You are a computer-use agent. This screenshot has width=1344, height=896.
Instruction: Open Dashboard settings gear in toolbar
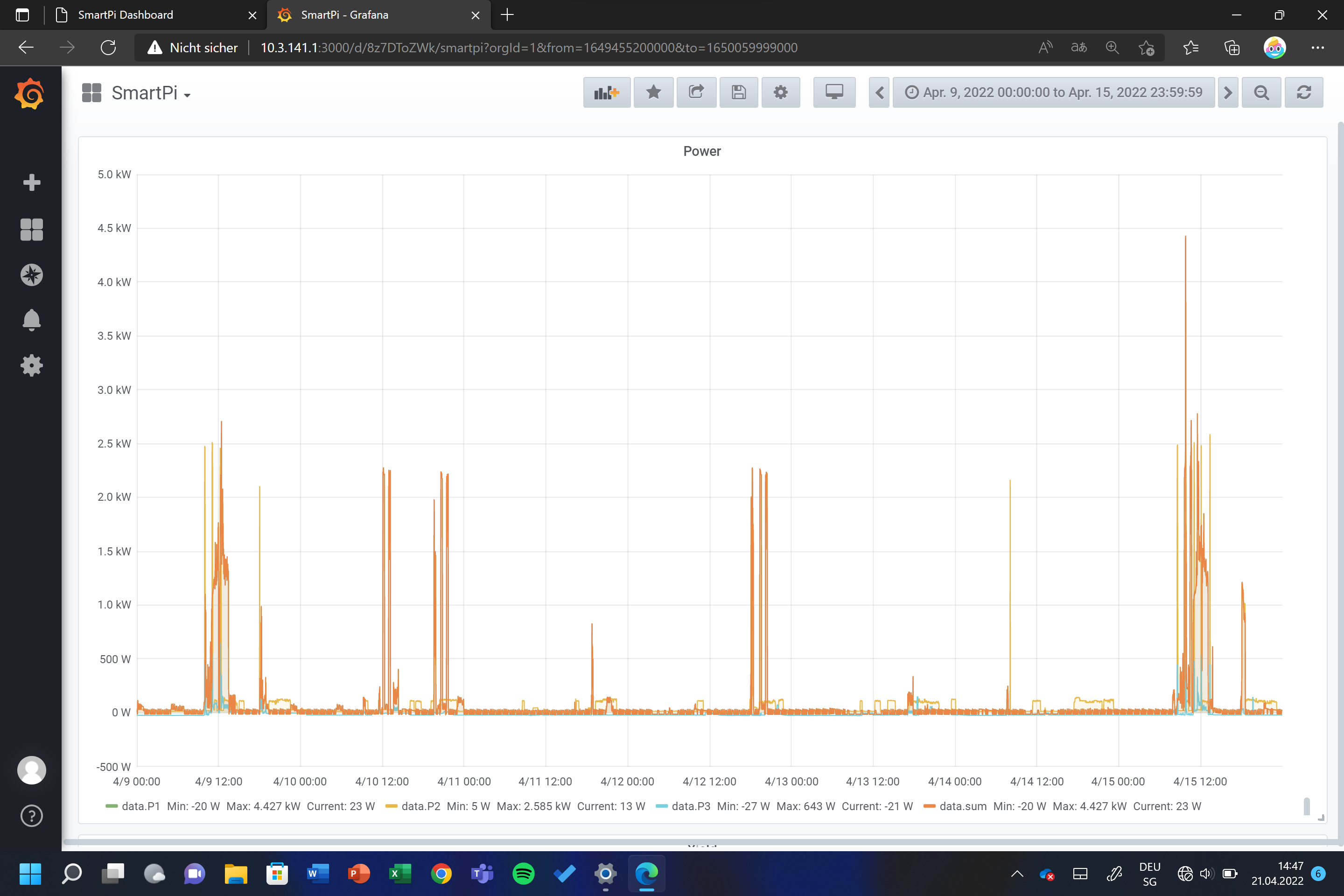tap(781, 92)
